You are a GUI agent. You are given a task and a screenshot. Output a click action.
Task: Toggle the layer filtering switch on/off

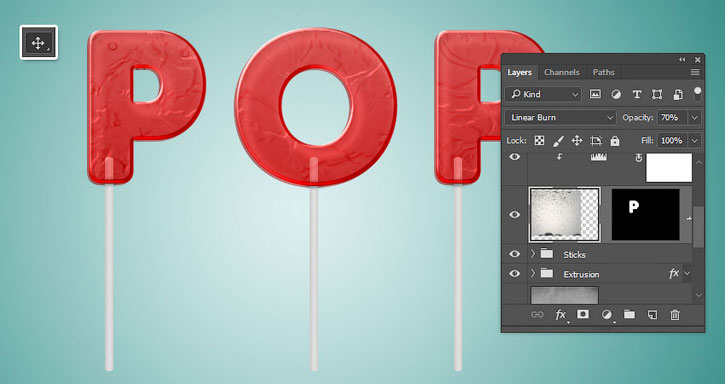tap(697, 94)
